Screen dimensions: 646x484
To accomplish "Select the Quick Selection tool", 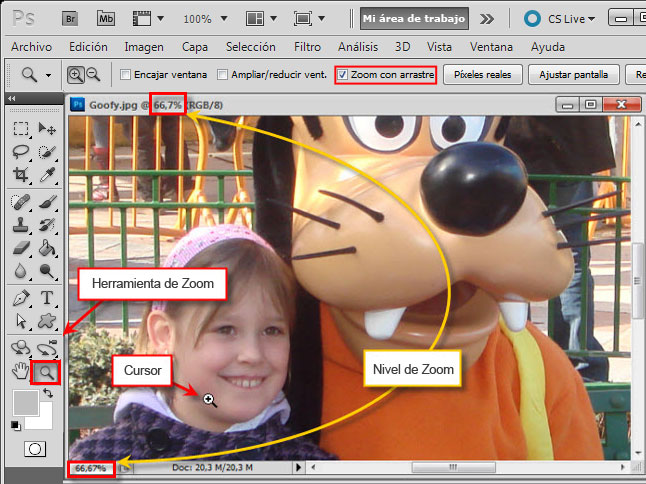I will [47, 152].
